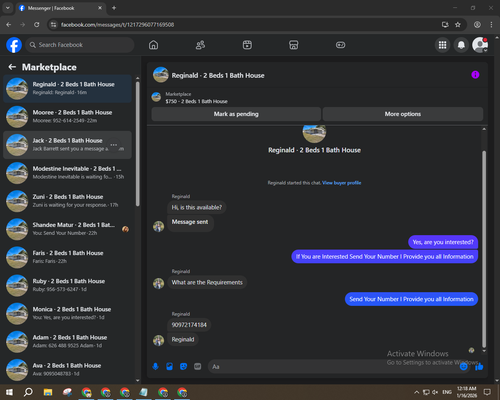The width and height of the screenshot is (500, 400).
Task: Open the Facebook menu grid icon
Action: pos(442,45)
